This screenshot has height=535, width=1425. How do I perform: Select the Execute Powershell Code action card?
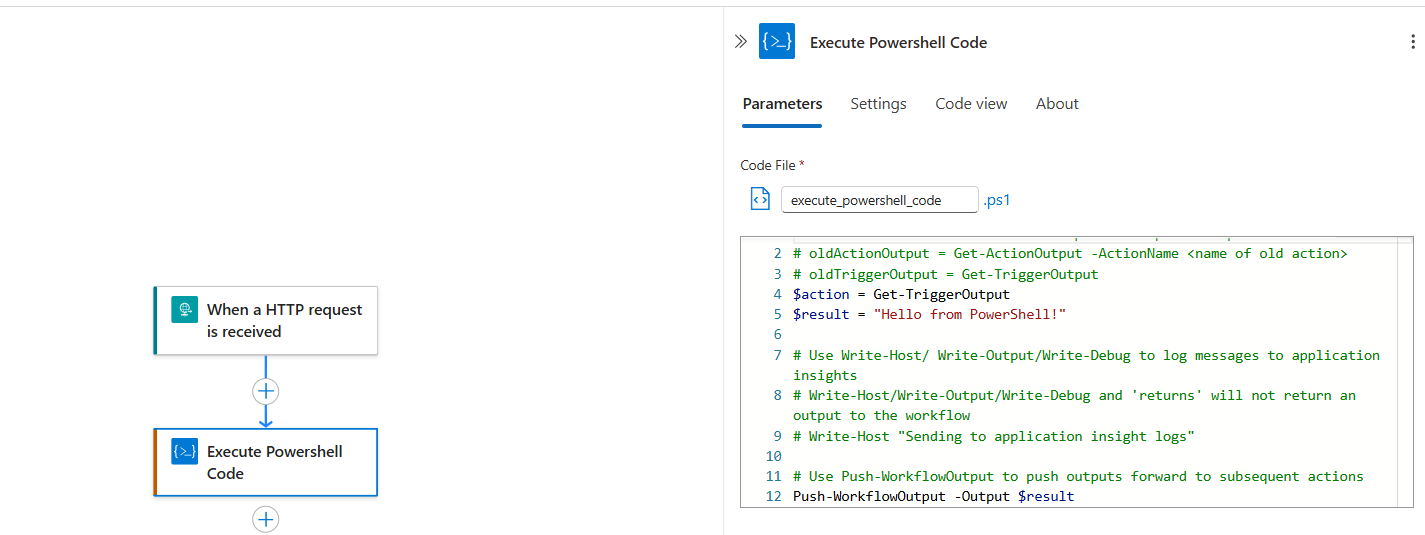(266, 462)
